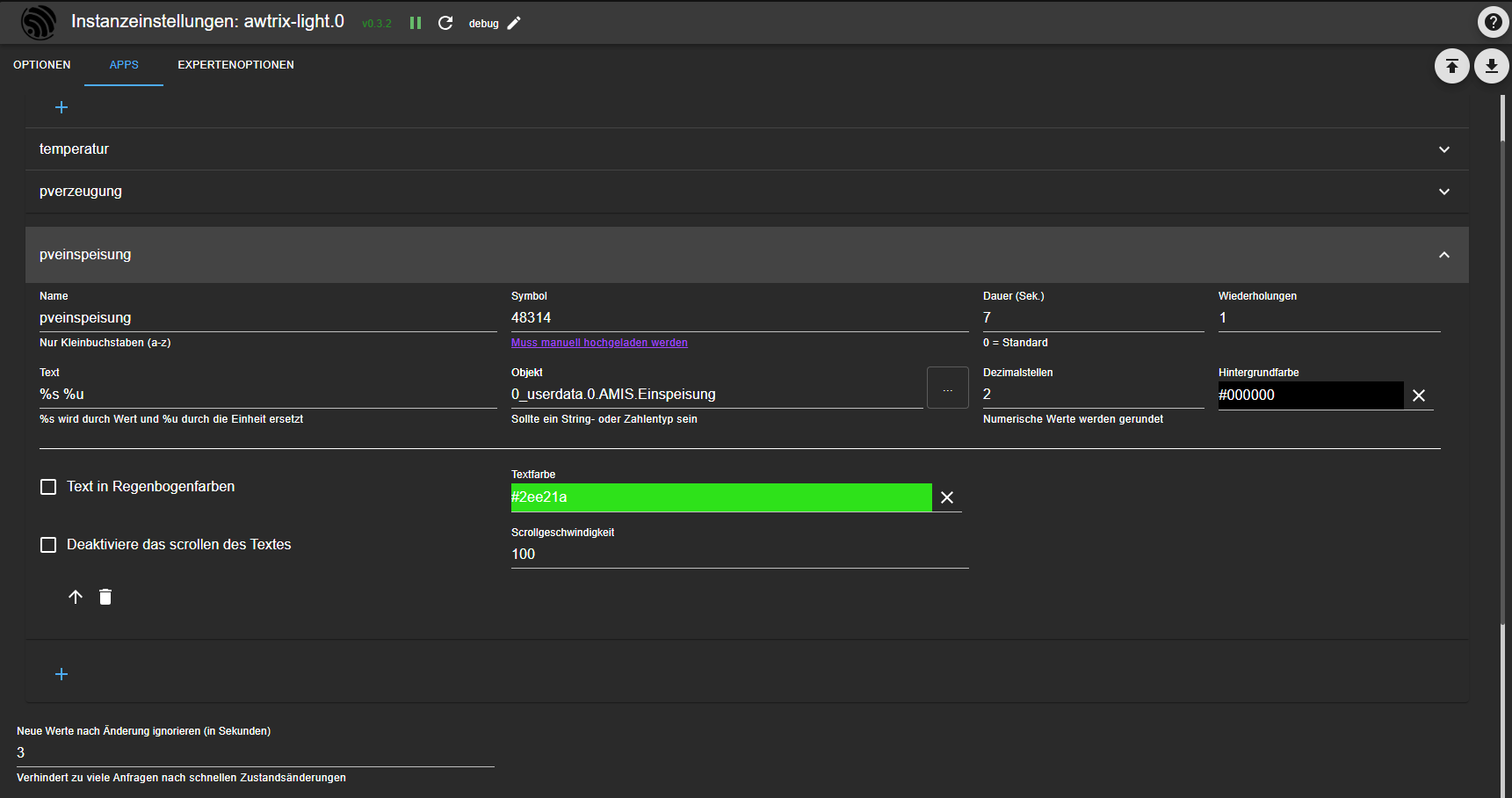
Task: Edit the debug log level pencil icon
Action: (x=514, y=23)
